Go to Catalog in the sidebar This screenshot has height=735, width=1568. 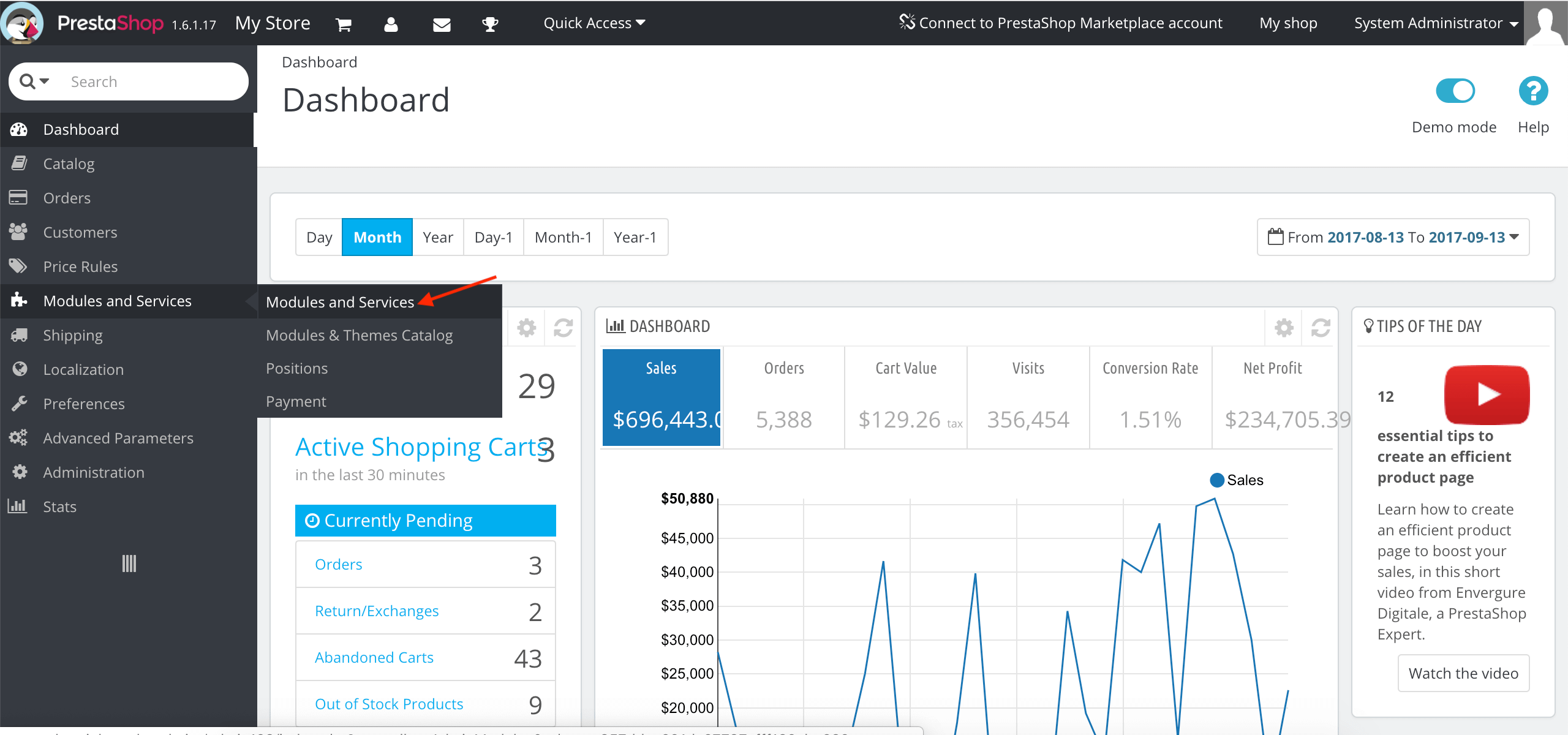pos(69,164)
